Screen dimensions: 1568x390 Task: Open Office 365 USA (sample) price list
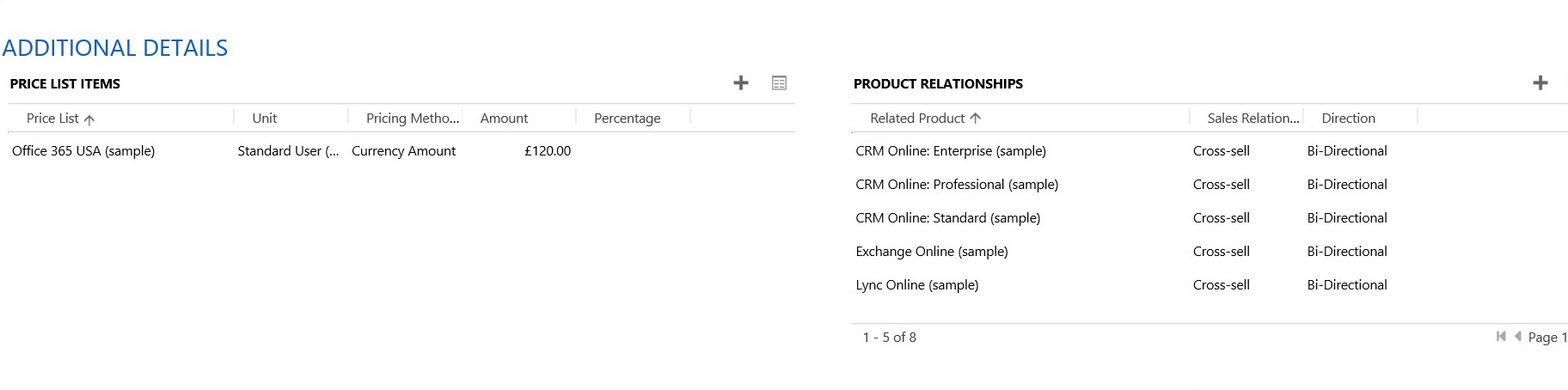click(x=83, y=151)
